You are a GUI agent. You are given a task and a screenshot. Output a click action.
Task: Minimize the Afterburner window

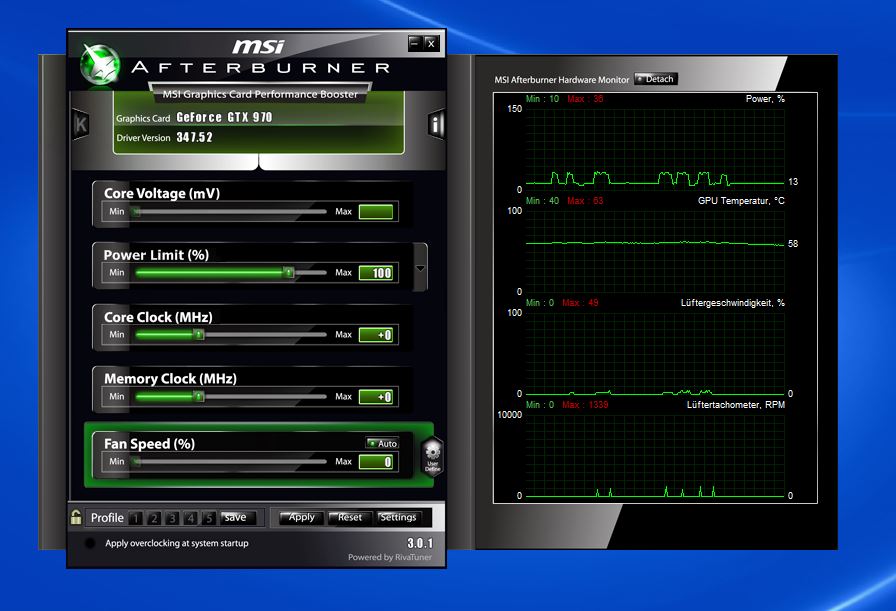point(415,43)
